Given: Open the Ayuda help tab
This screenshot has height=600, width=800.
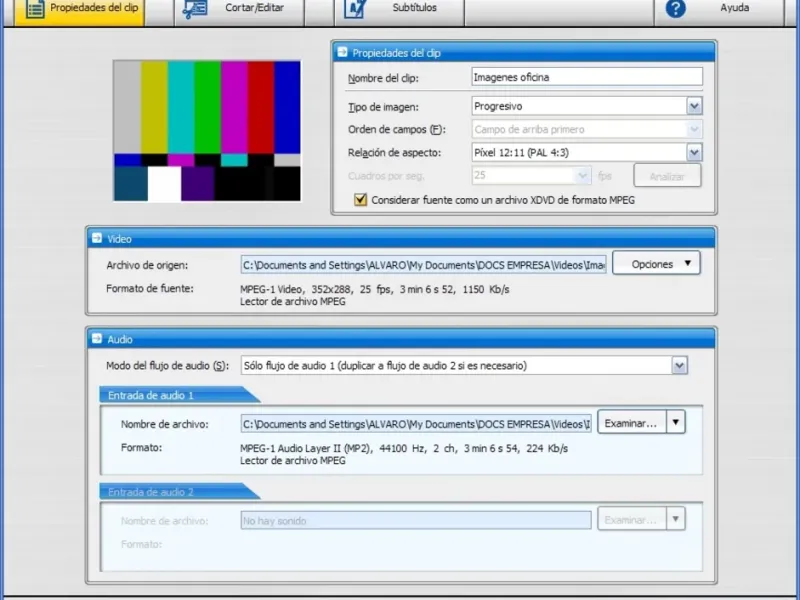Looking at the screenshot, I should coord(719,11).
